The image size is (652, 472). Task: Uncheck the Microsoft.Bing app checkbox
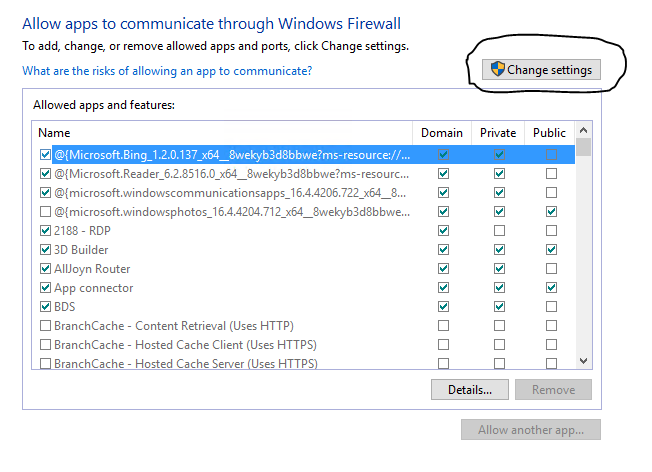coord(45,155)
